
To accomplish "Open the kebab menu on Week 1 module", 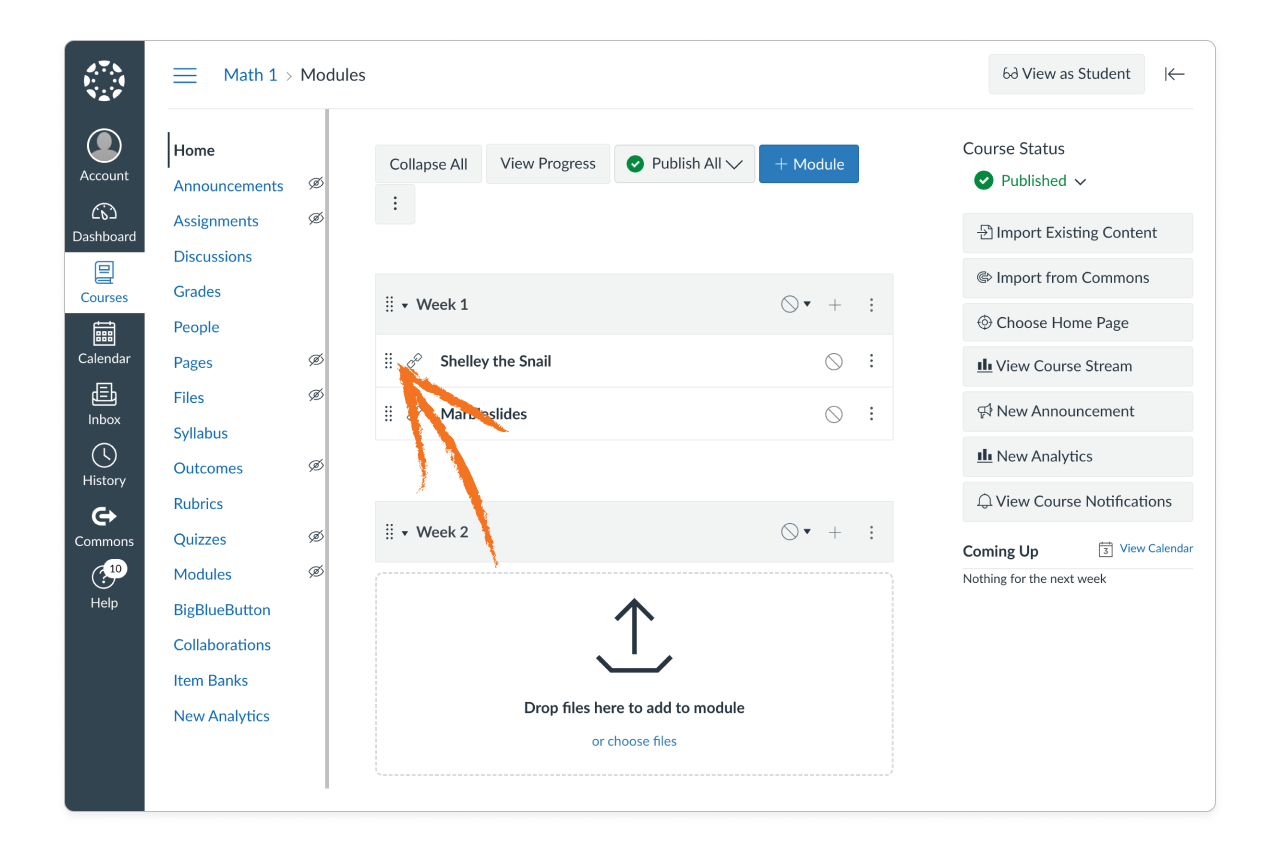I will [x=871, y=304].
